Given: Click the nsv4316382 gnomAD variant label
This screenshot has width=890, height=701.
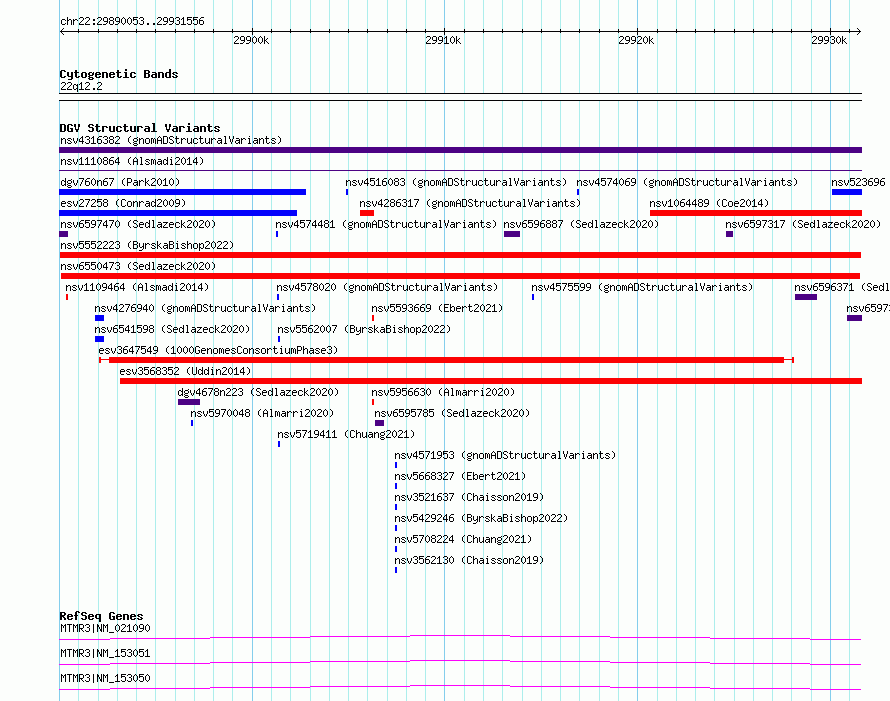Looking at the screenshot, I should (171, 140).
